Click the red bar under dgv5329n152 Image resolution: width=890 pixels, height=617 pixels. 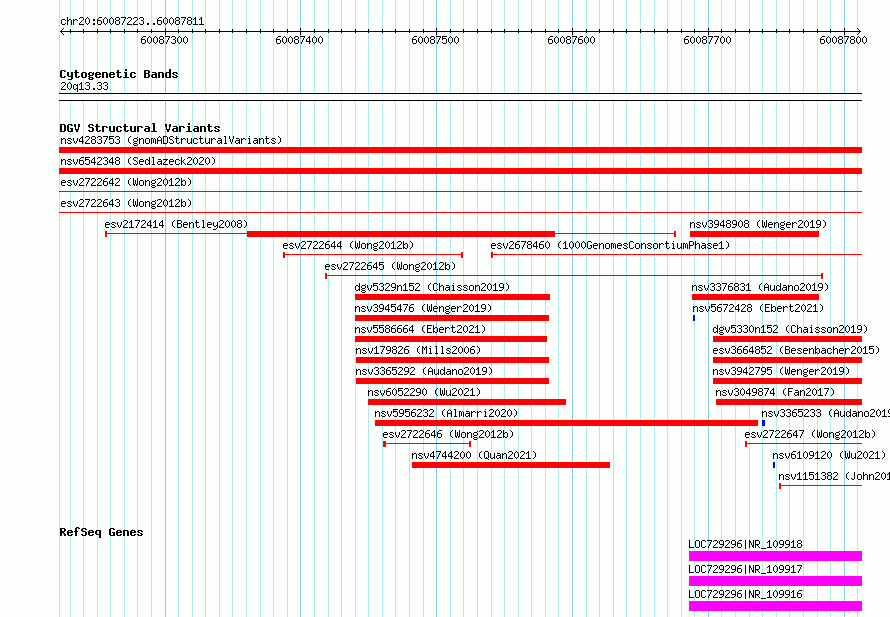(x=452, y=297)
